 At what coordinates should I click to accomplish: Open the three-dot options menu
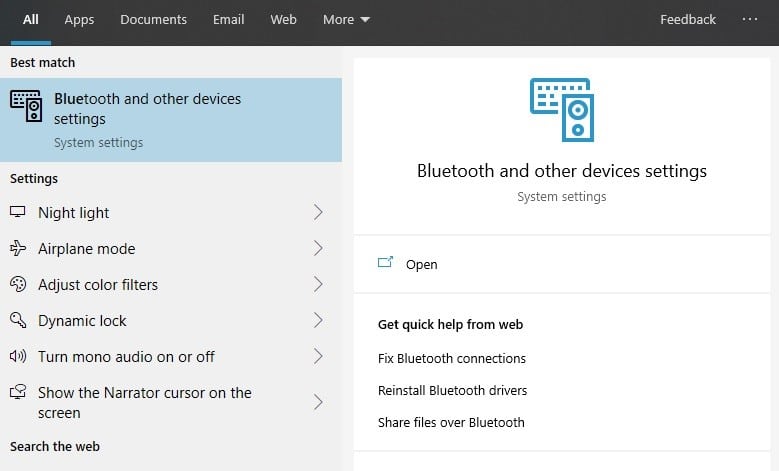click(750, 20)
